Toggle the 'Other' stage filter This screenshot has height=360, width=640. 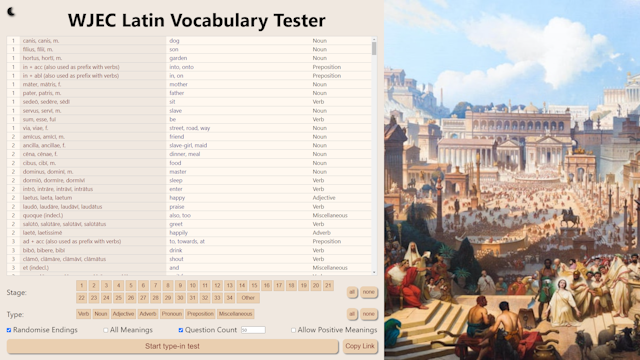click(248, 298)
